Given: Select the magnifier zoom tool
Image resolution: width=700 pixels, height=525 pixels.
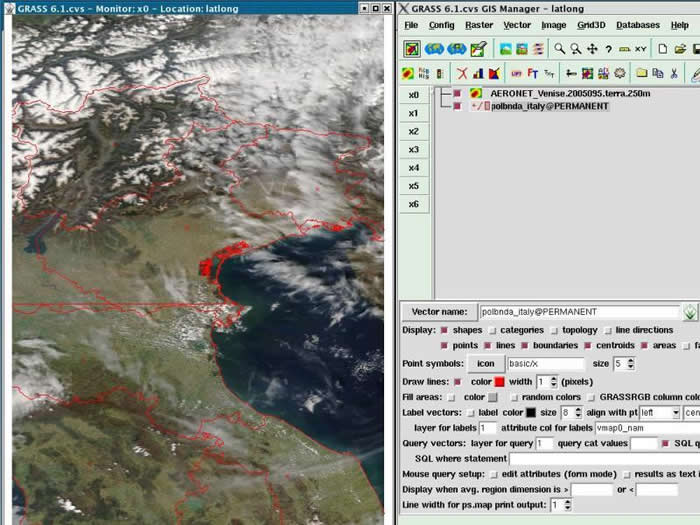Looking at the screenshot, I should coord(559,49).
